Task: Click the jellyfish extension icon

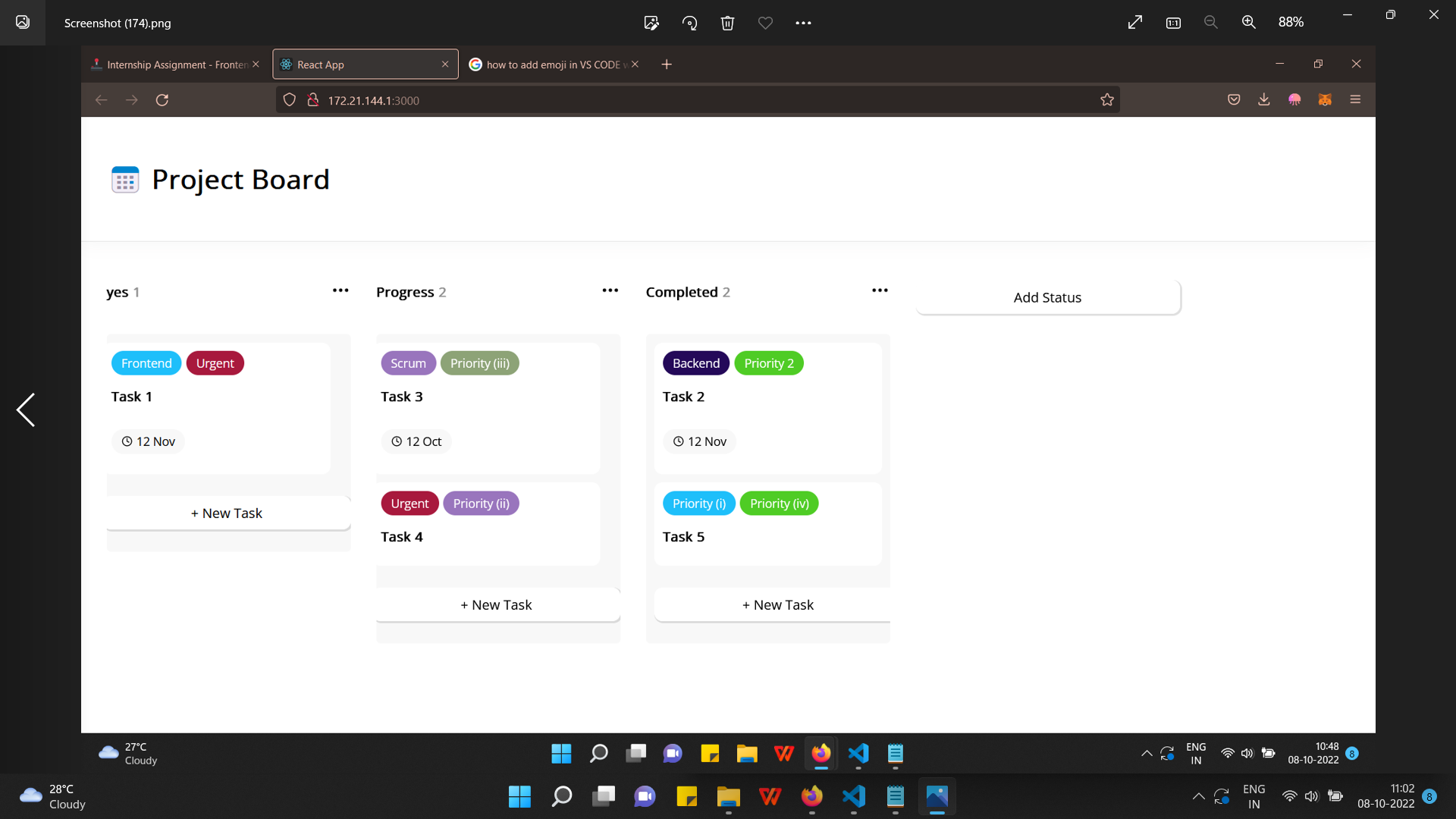Action: click(x=1294, y=99)
